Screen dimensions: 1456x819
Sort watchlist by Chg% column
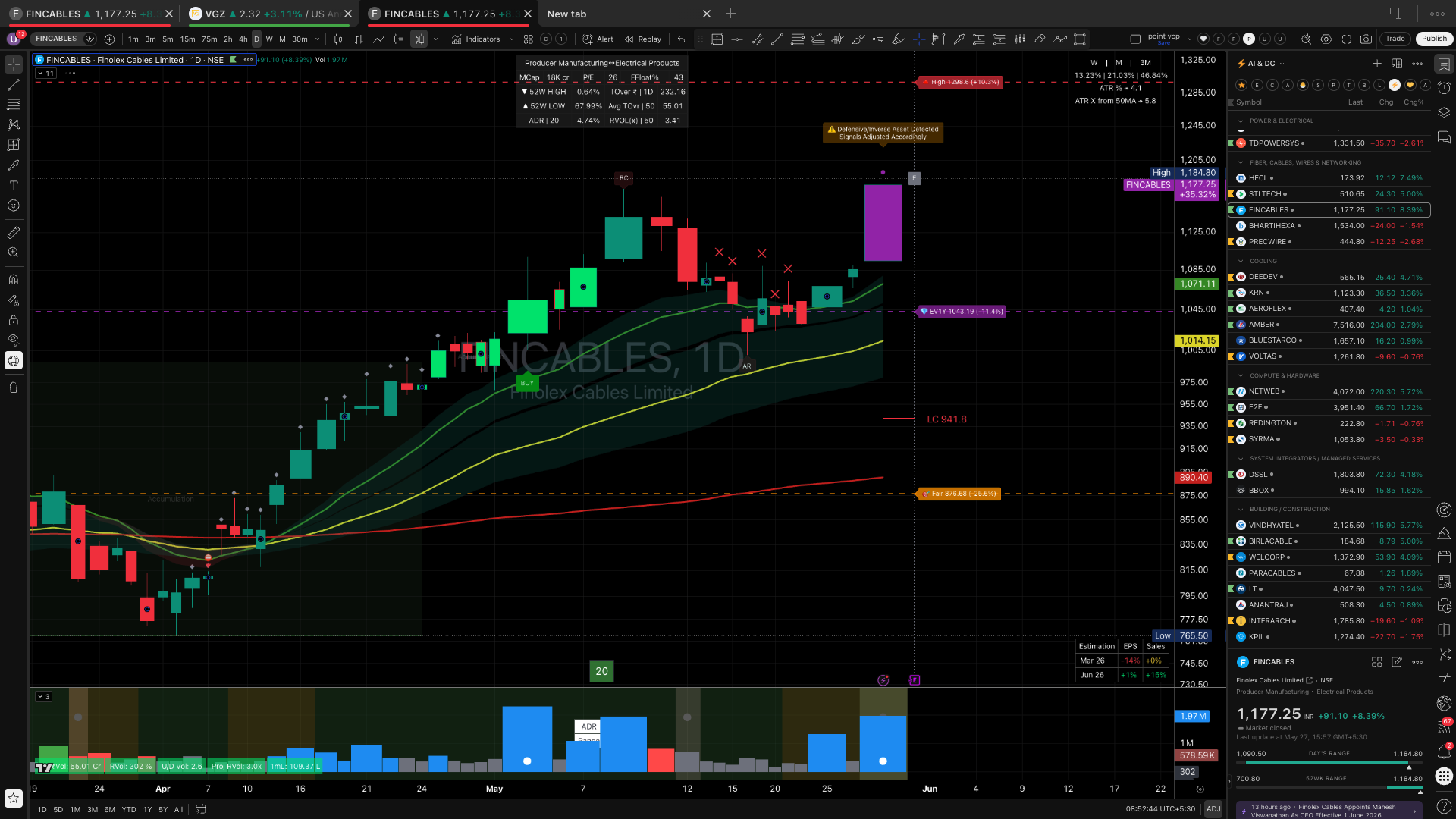point(1413,102)
